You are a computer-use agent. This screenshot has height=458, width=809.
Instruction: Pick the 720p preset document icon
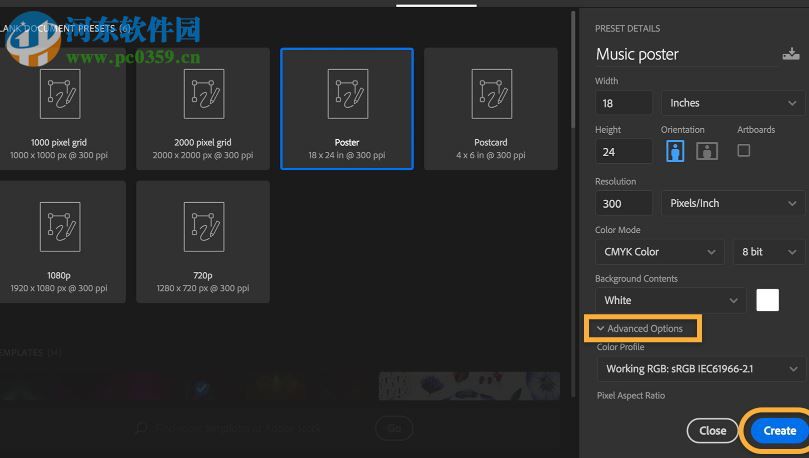[x=204, y=227]
